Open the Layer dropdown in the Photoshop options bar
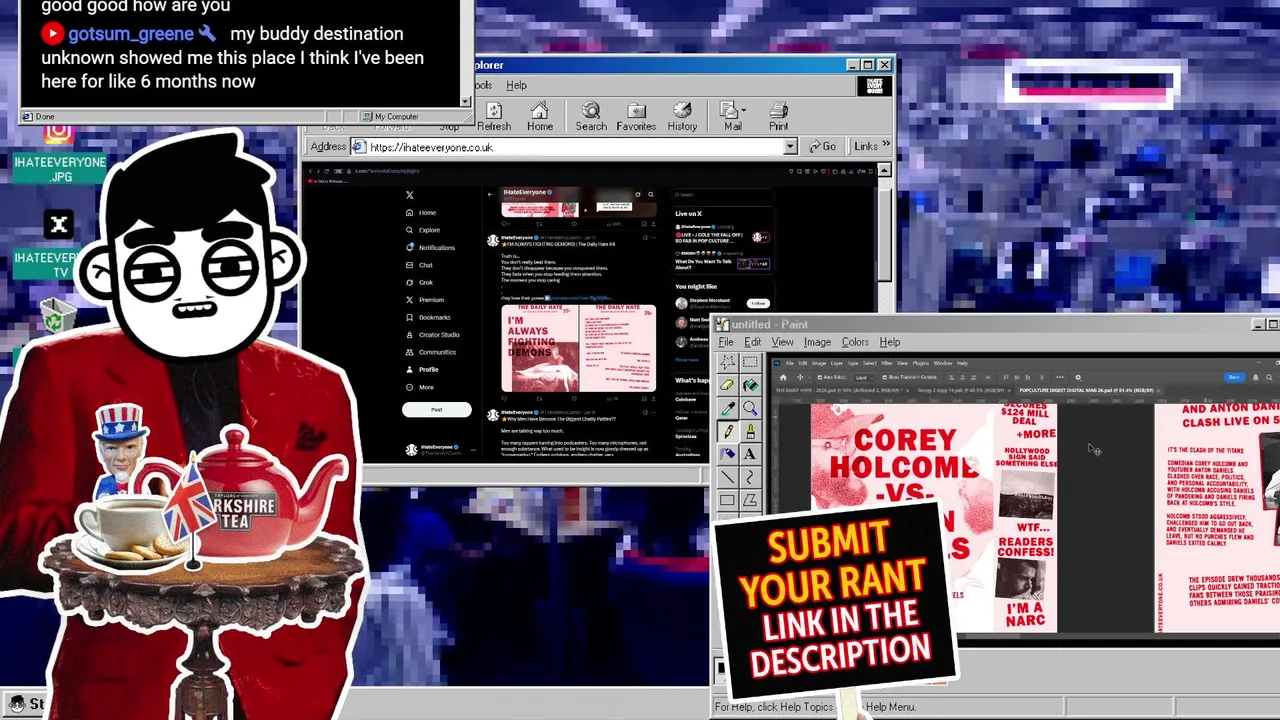 pos(864,377)
